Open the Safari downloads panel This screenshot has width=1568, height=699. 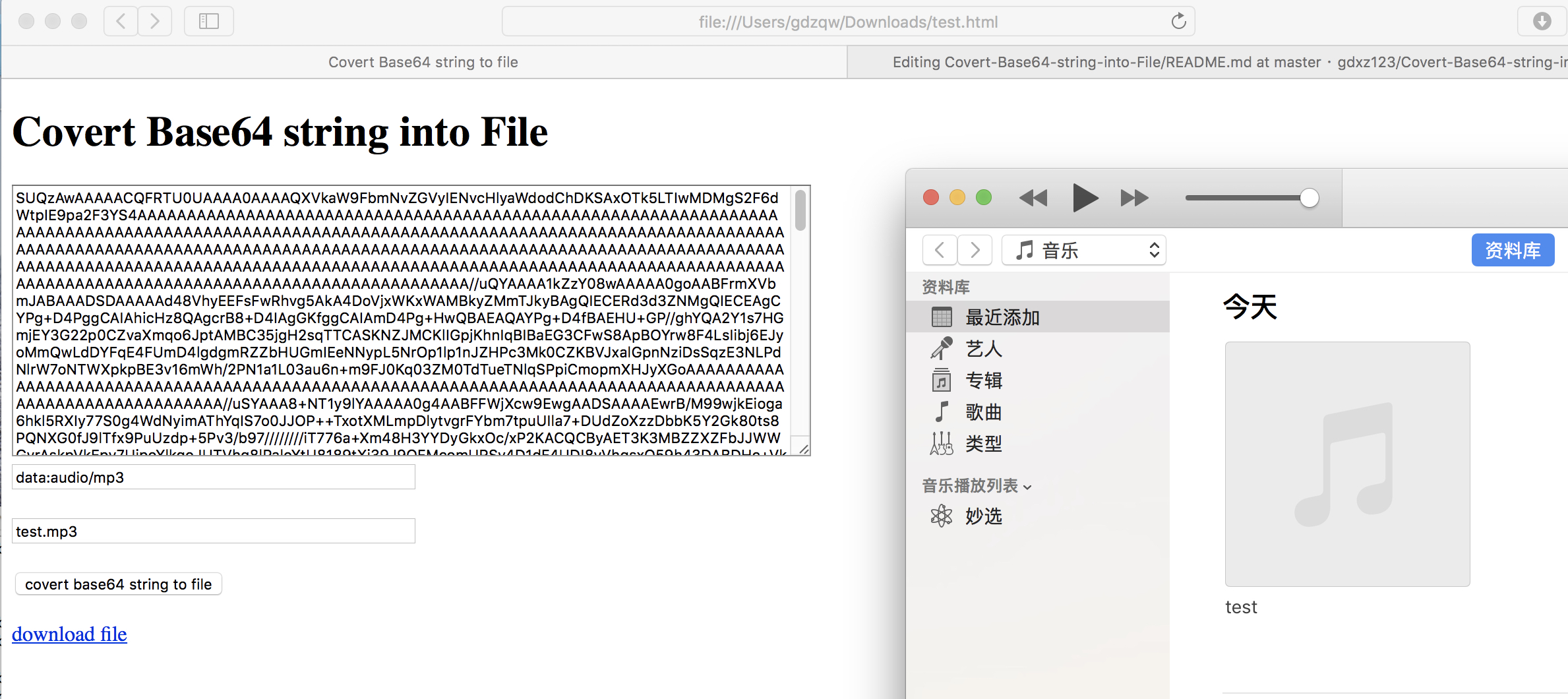pyautogui.click(x=1542, y=20)
